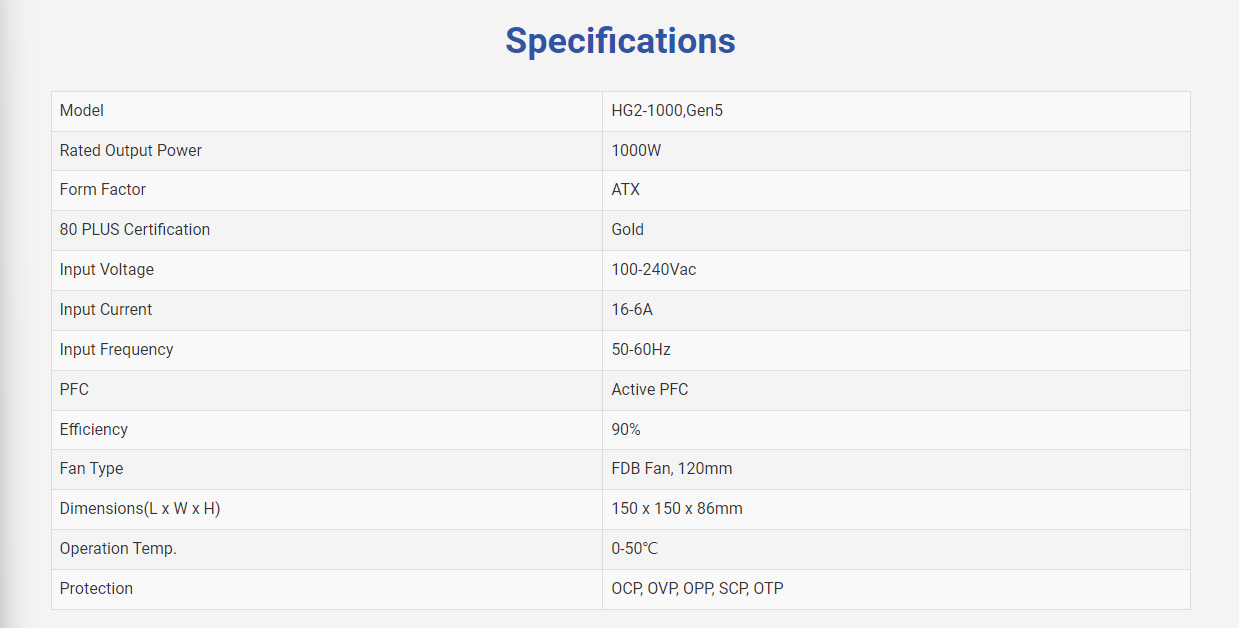Click the 150 x 150 x 86mm dimensions value
The image size is (1239, 628).
(x=677, y=508)
